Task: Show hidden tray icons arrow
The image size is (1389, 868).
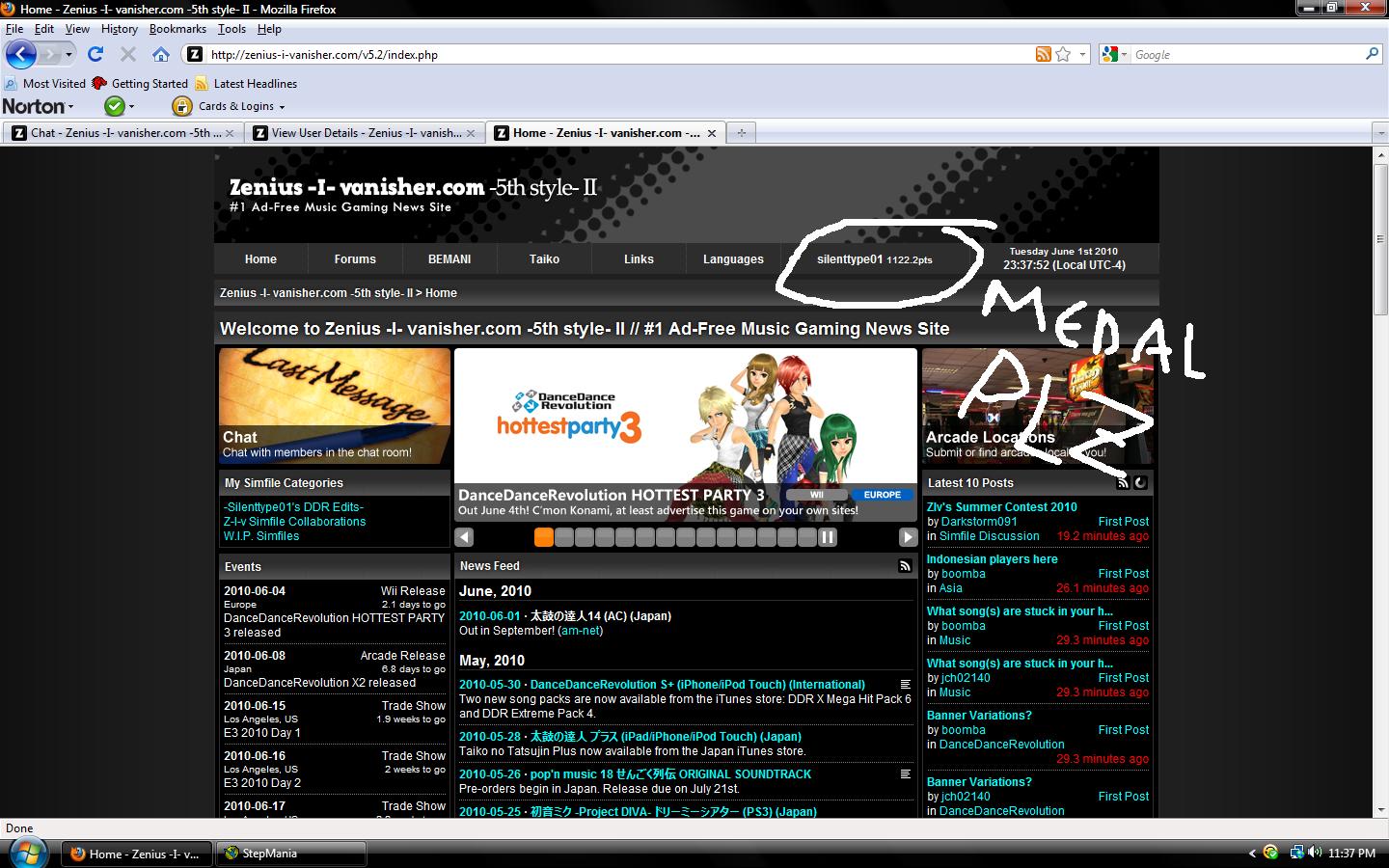Action: [x=1252, y=854]
